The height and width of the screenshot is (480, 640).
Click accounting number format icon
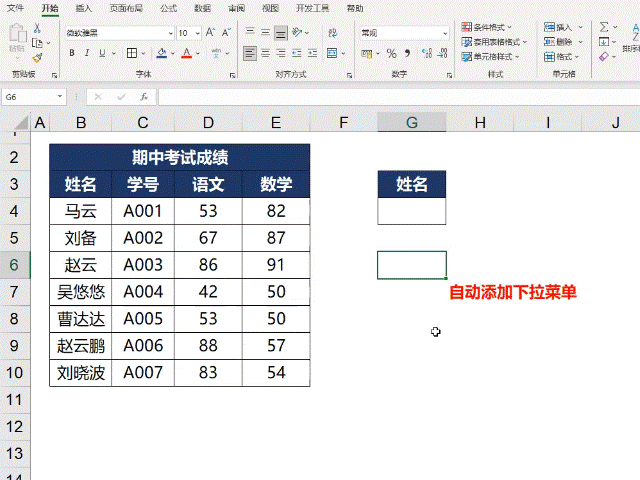click(367, 53)
